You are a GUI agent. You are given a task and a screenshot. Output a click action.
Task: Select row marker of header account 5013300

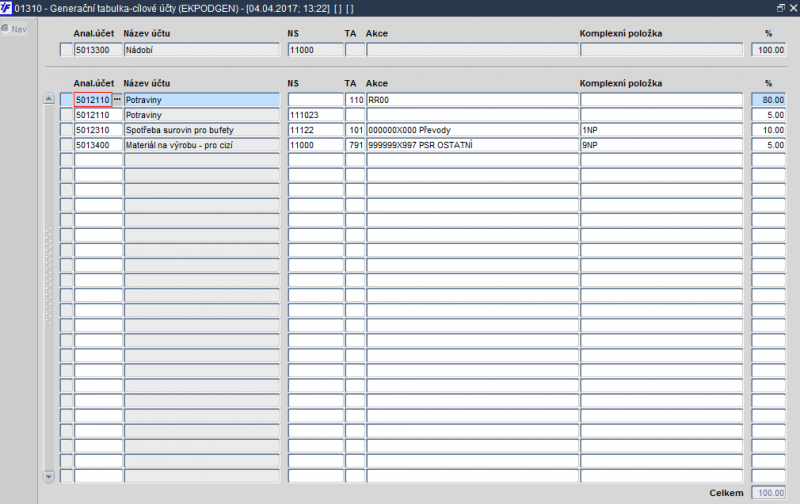click(x=66, y=50)
